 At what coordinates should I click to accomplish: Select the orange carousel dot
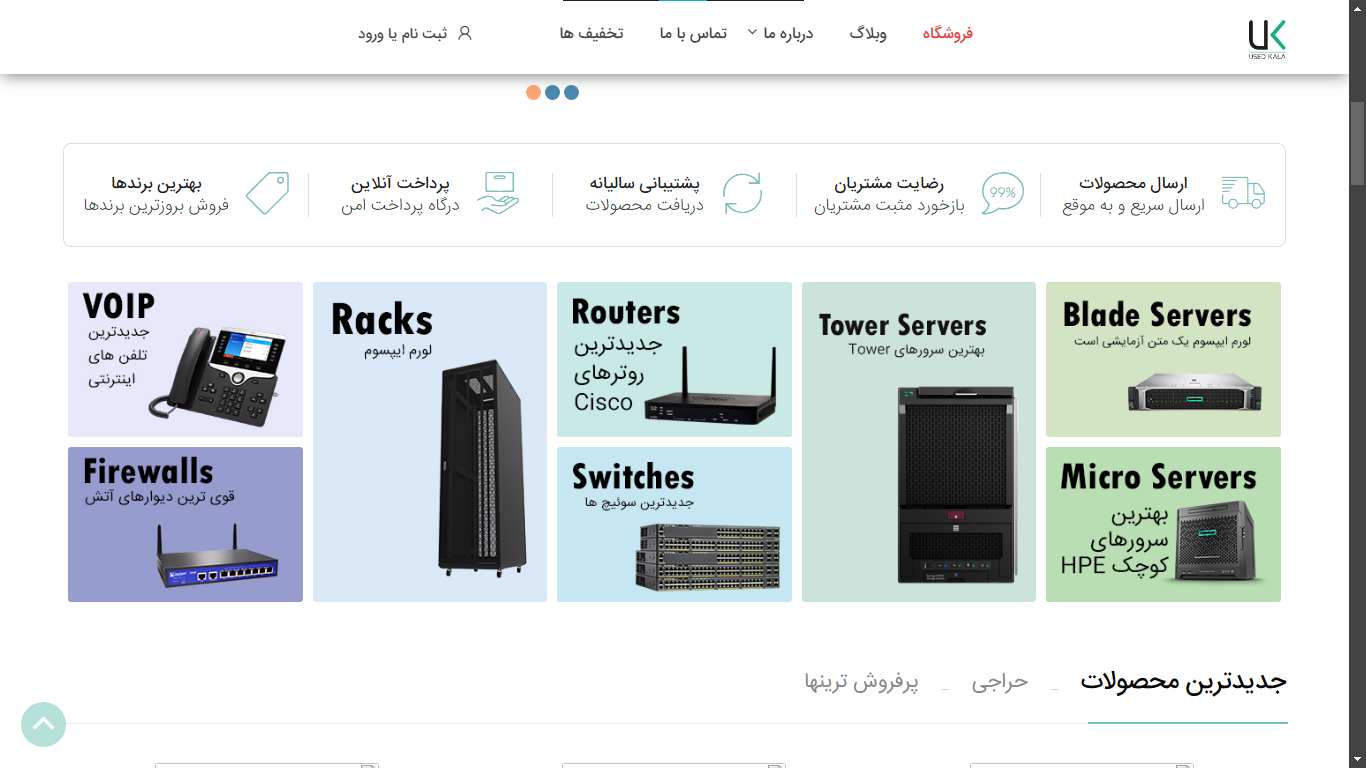(x=533, y=93)
